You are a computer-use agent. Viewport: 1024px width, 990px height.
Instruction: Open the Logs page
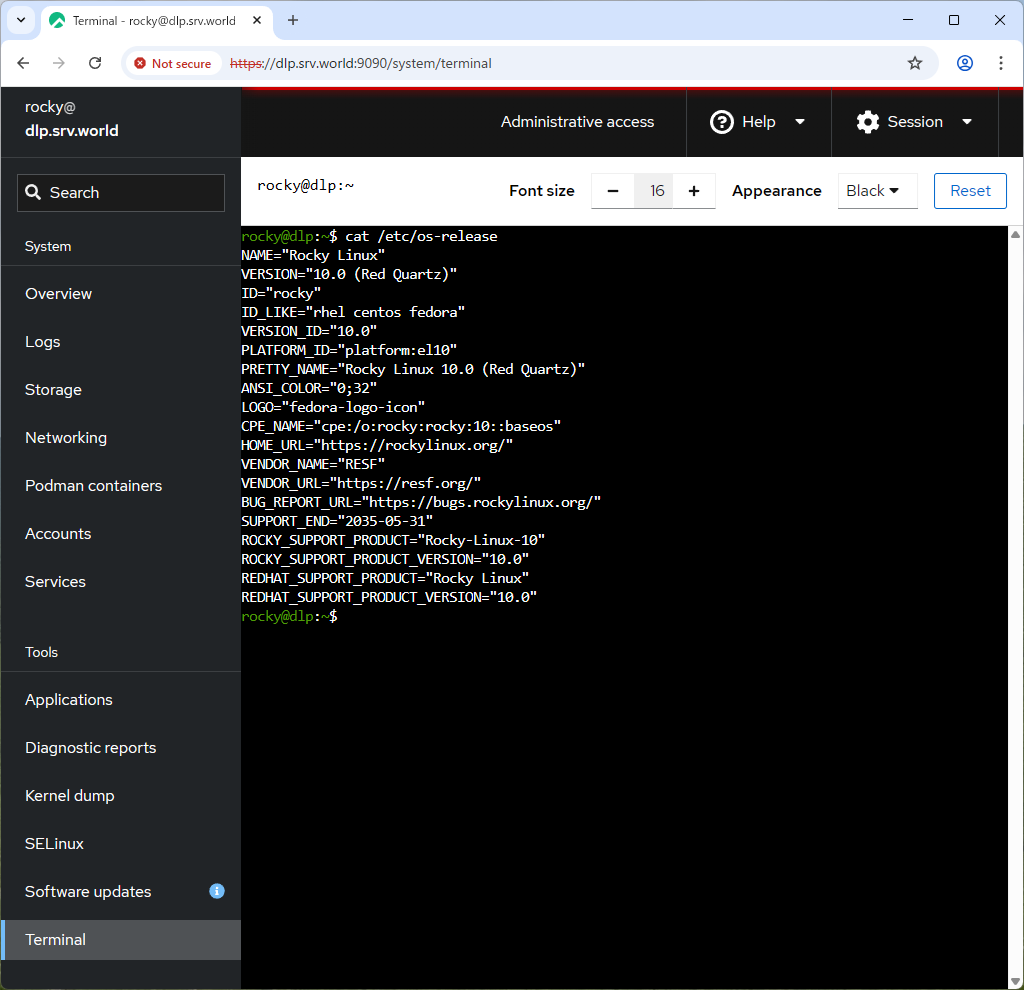(x=42, y=341)
